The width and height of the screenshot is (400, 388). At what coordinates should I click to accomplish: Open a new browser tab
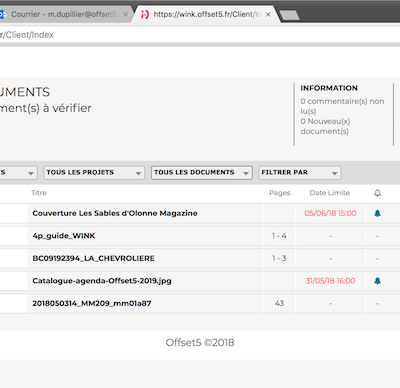pos(289,15)
